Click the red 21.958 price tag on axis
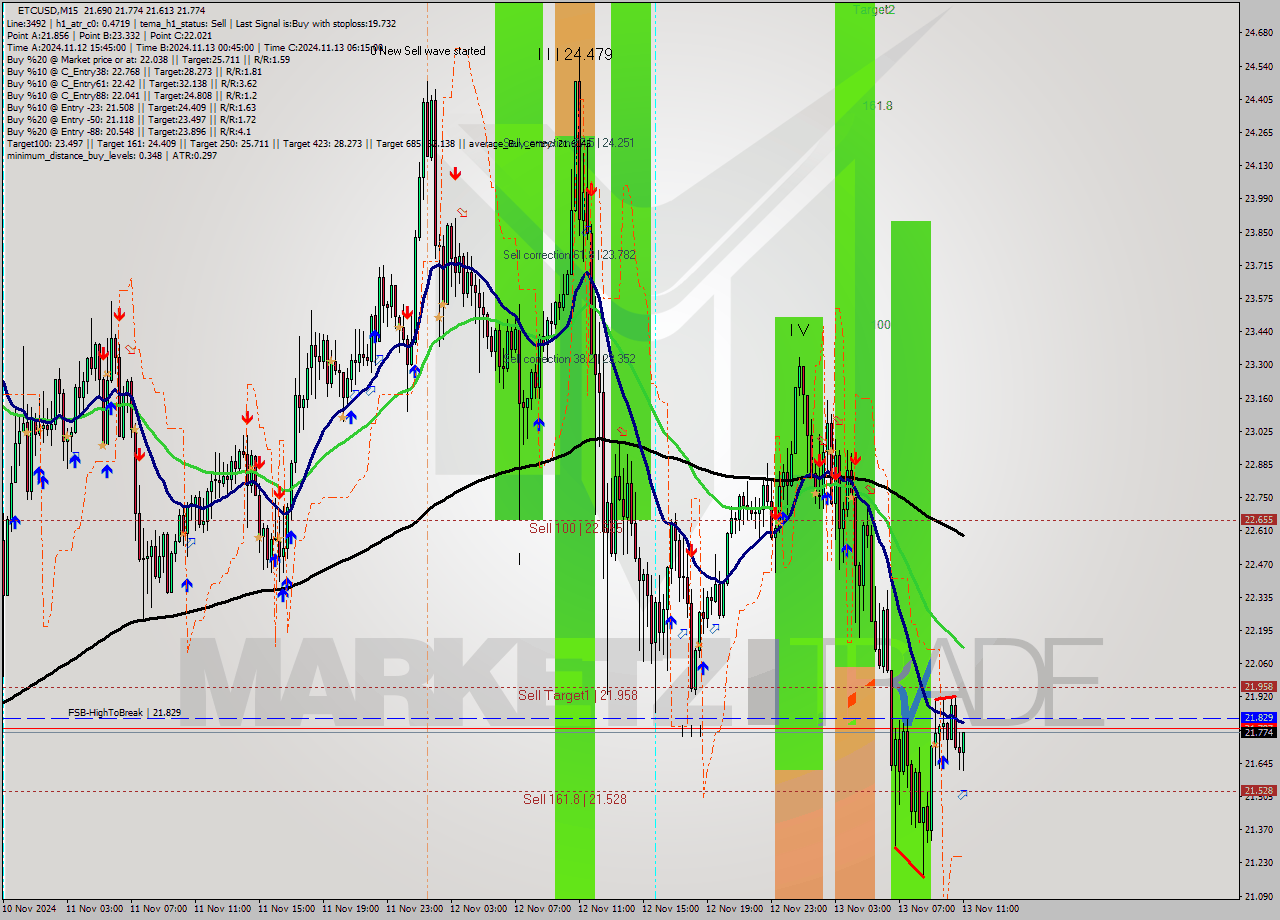Image resolution: width=1280 pixels, height=920 pixels. point(1258,686)
